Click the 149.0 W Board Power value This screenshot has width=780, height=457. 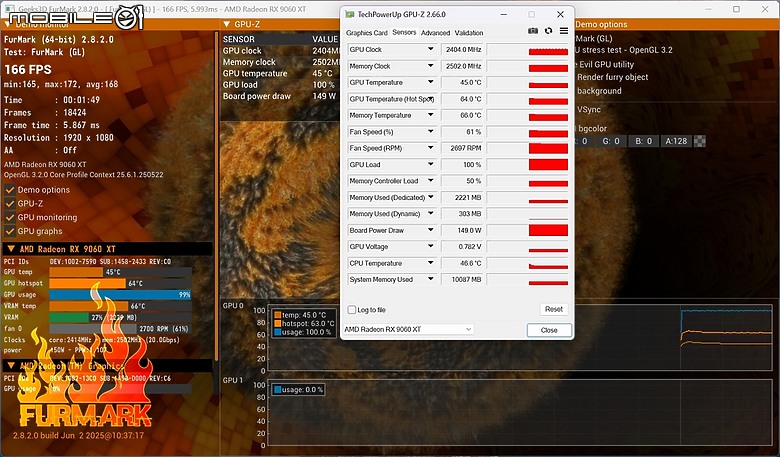[462, 230]
